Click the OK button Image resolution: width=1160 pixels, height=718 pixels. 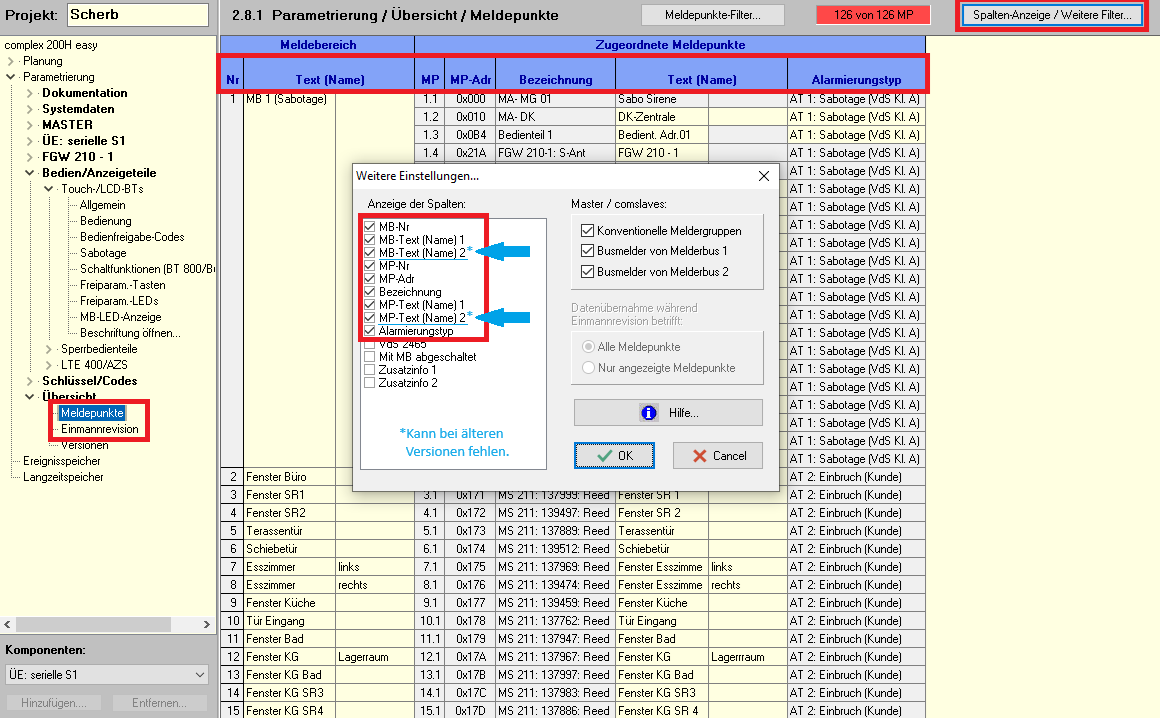pyautogui.click(x=614, y=455)
